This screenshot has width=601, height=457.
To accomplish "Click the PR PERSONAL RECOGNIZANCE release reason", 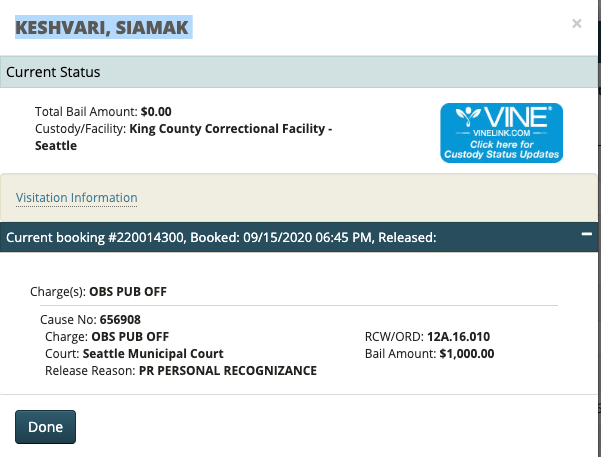I will coord(229,371).
